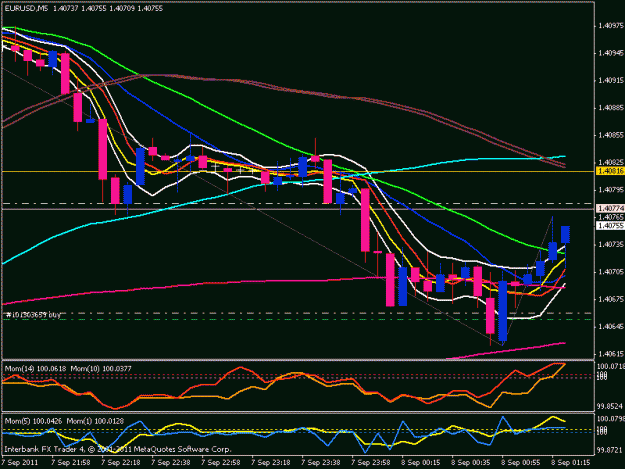Click the EURUSD,M5 chart title text
The height and width of the screenshot is (469, 625).
tap(27, 8)
